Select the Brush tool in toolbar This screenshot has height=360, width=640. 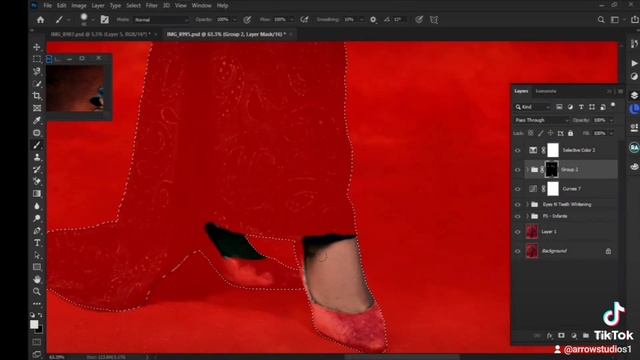coord(37,145)
